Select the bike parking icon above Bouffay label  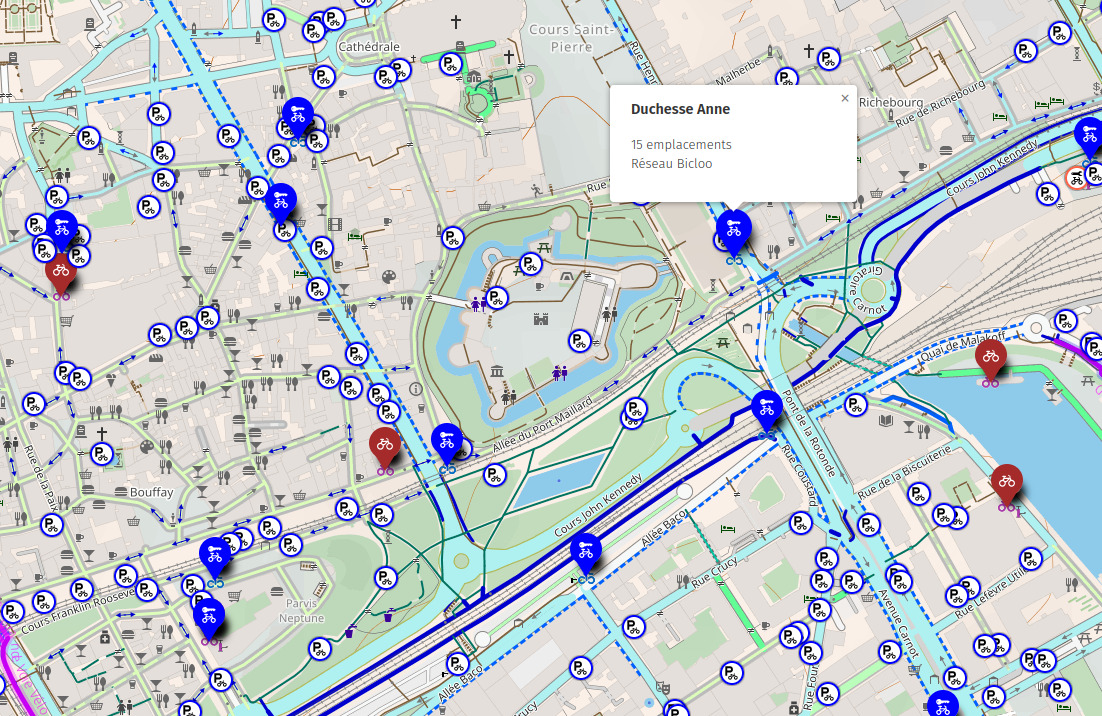[x=101, y=454]
